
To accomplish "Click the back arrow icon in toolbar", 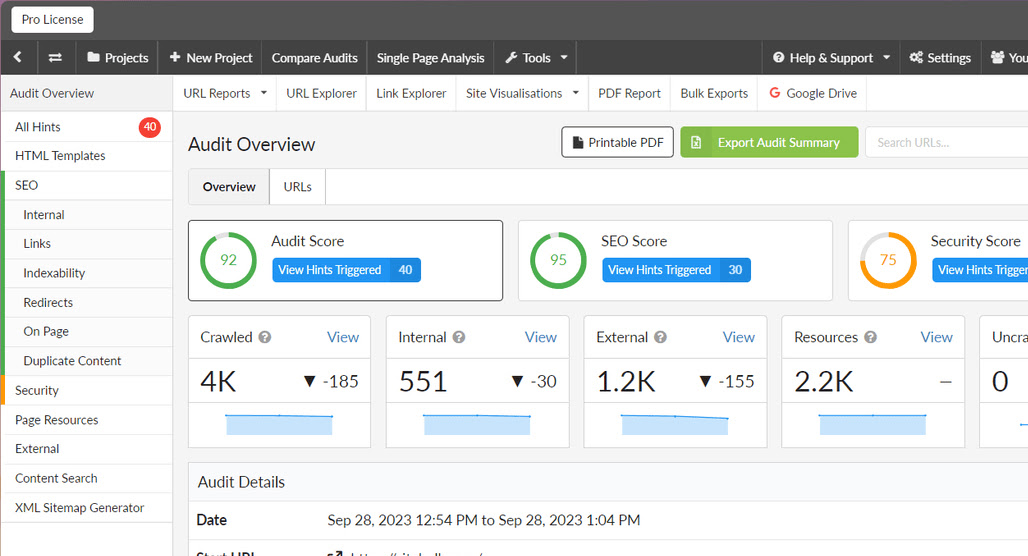I will [x=18, y=57].
